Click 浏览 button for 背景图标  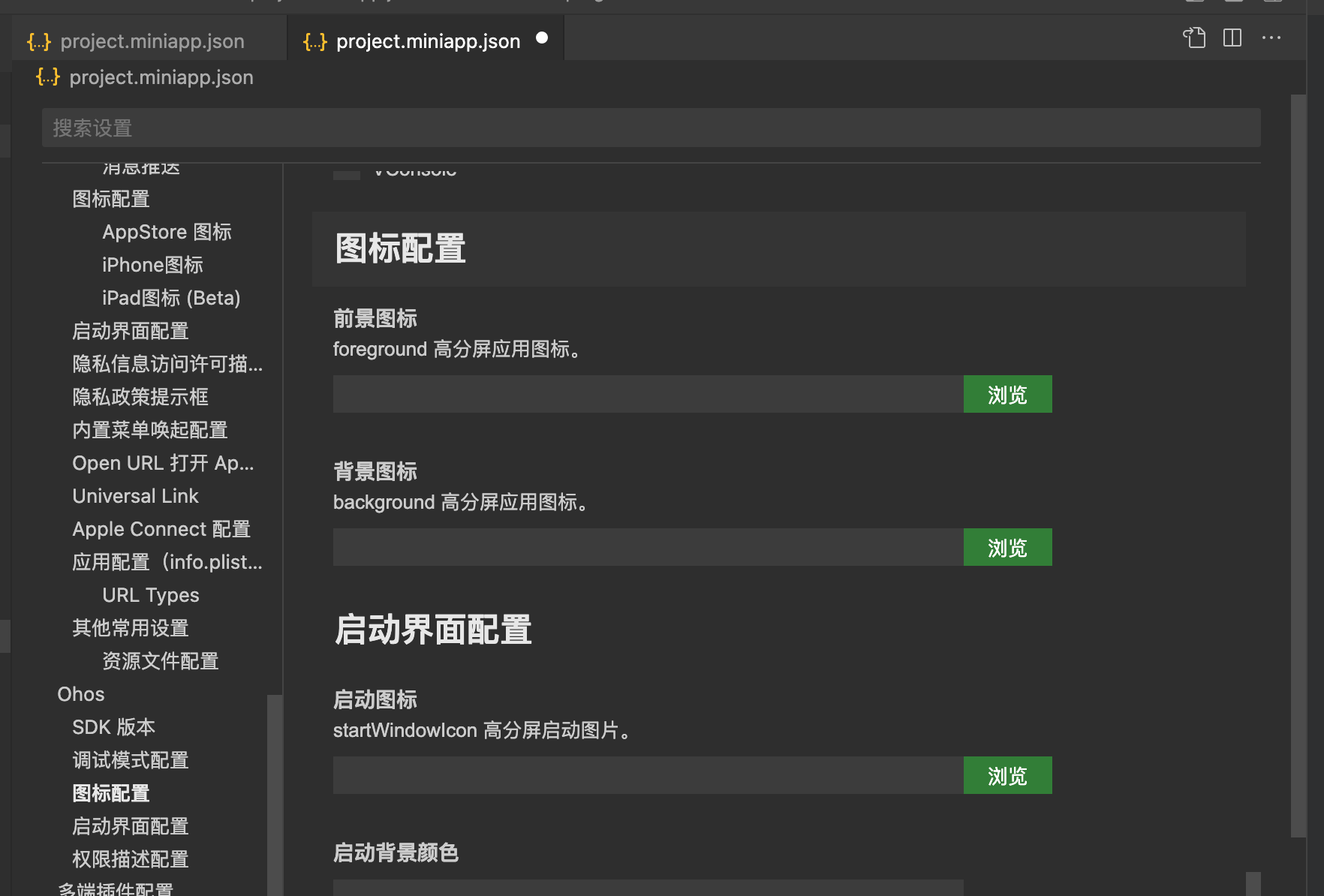1007,548
